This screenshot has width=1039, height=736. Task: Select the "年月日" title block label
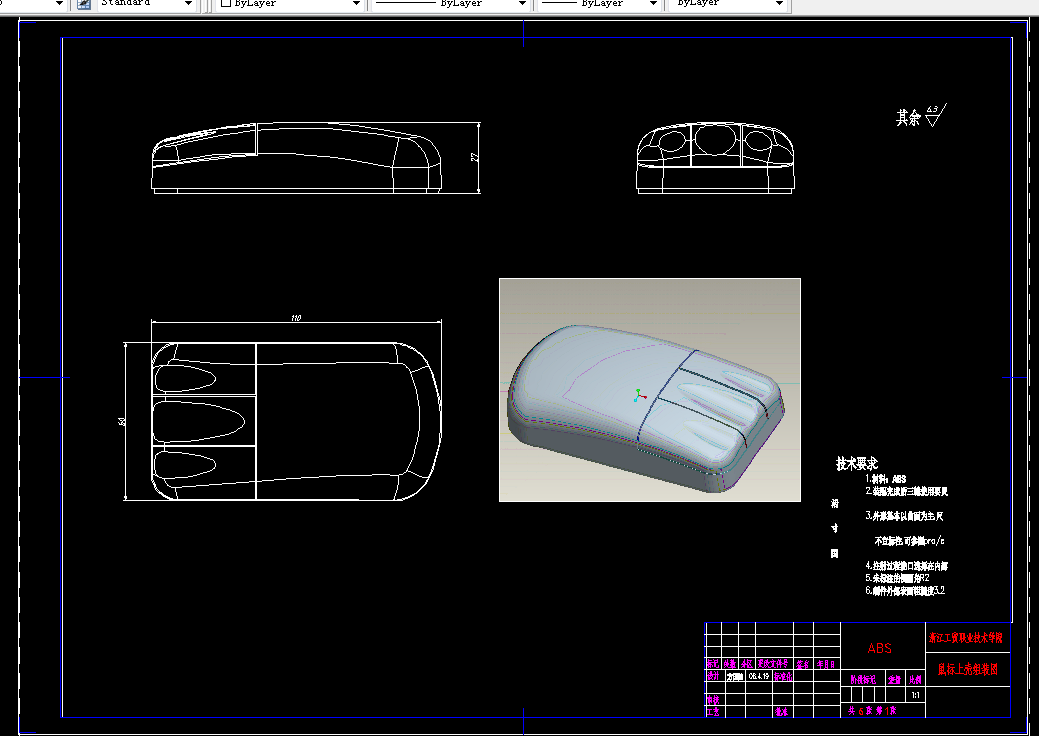pos(826,664)
